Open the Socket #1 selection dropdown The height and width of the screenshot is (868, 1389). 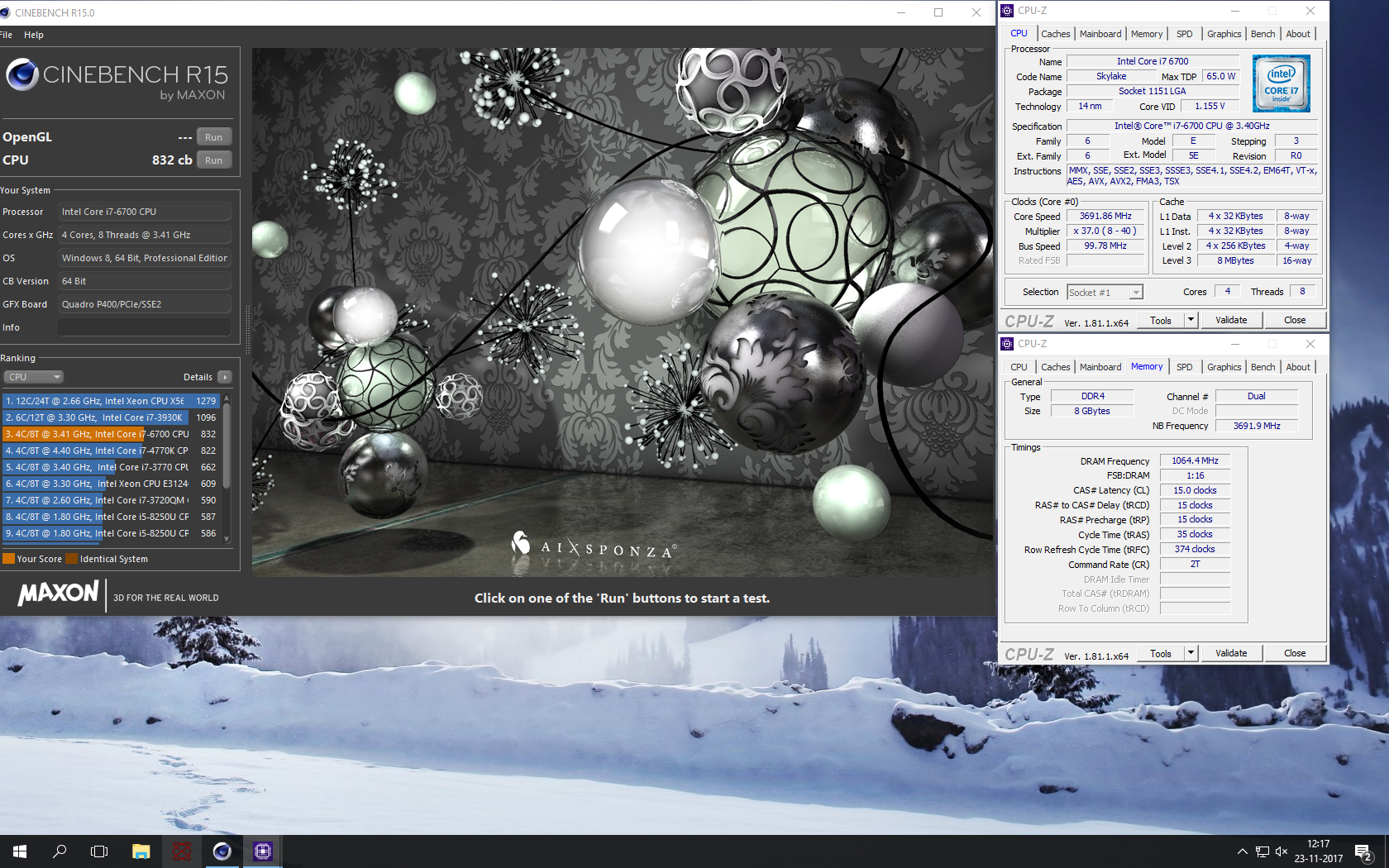[x=1105, y=293]
